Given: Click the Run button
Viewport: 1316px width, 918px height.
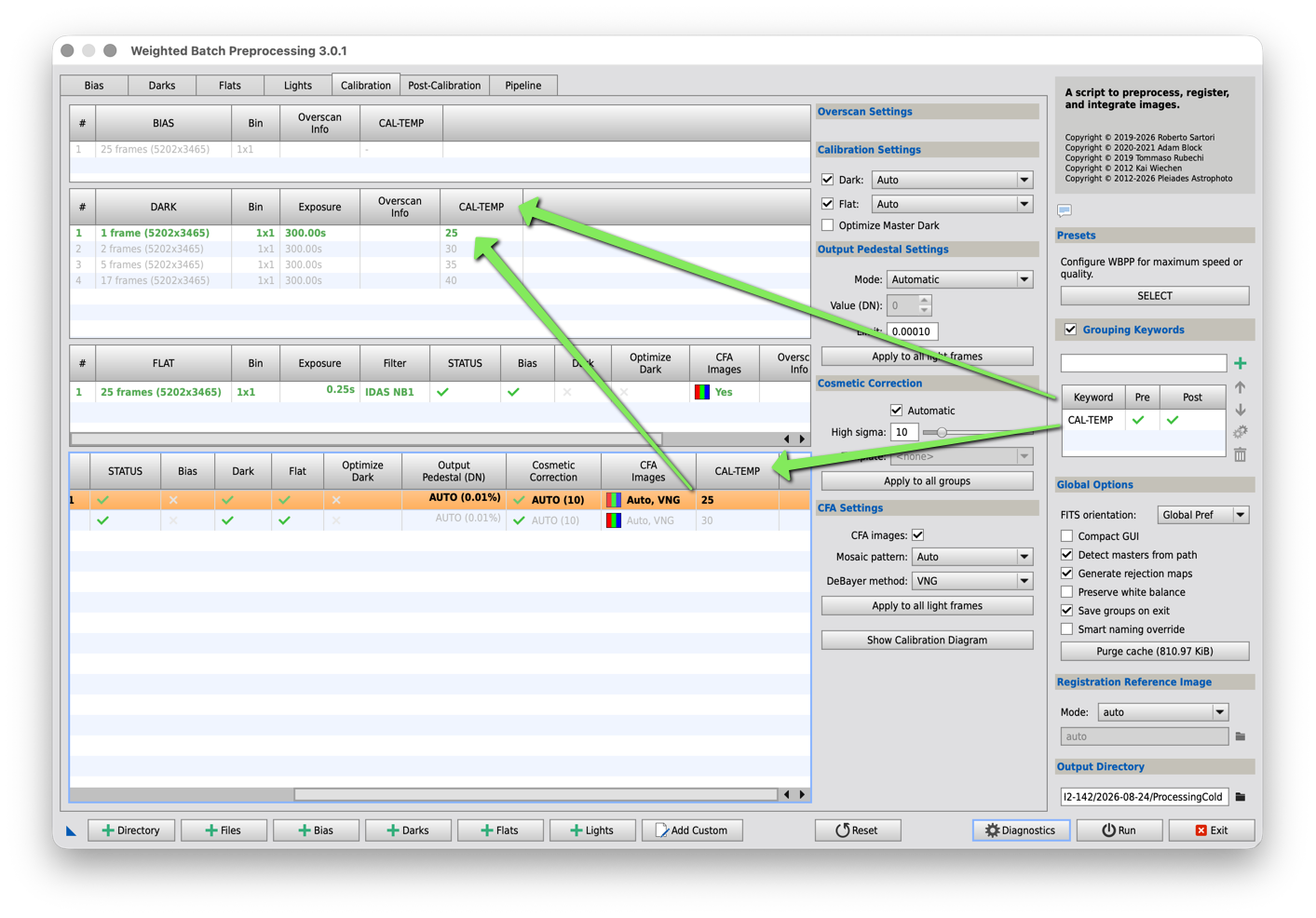Looking at the screenshot, I should pyautogui.click(x=1119, y=830).
